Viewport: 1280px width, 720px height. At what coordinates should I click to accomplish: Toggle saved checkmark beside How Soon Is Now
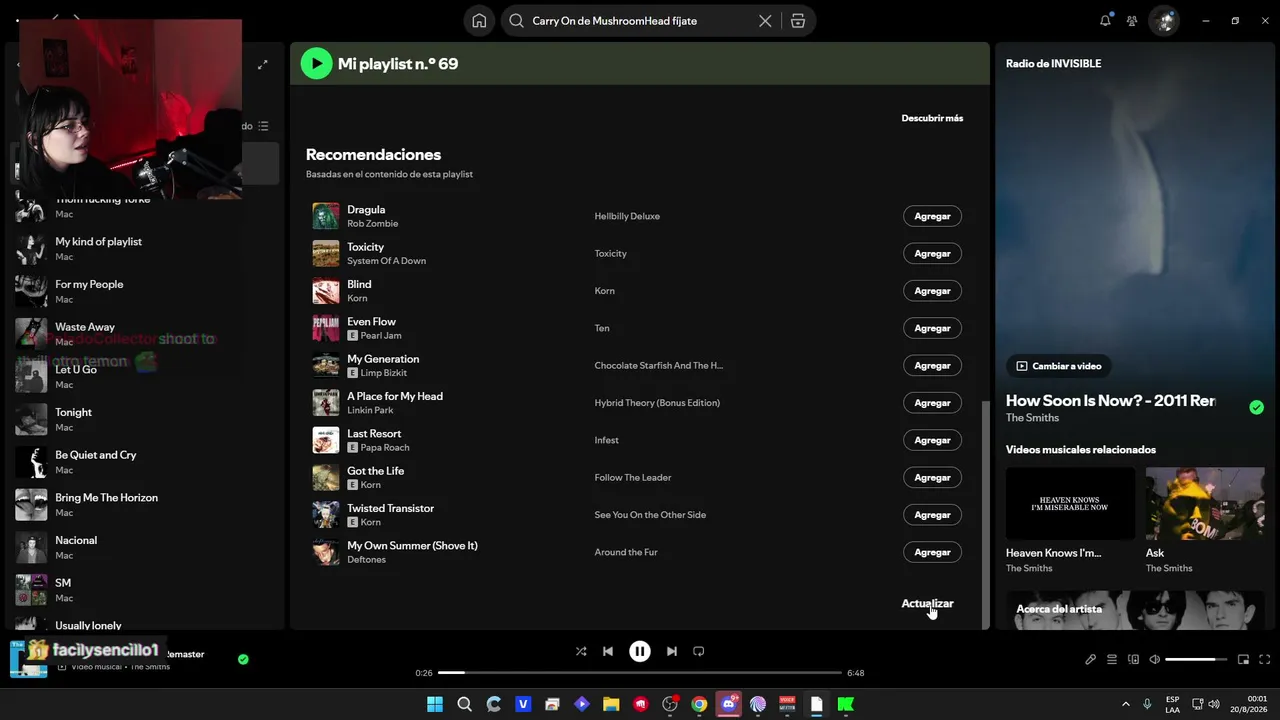(x=1256, y=407)
